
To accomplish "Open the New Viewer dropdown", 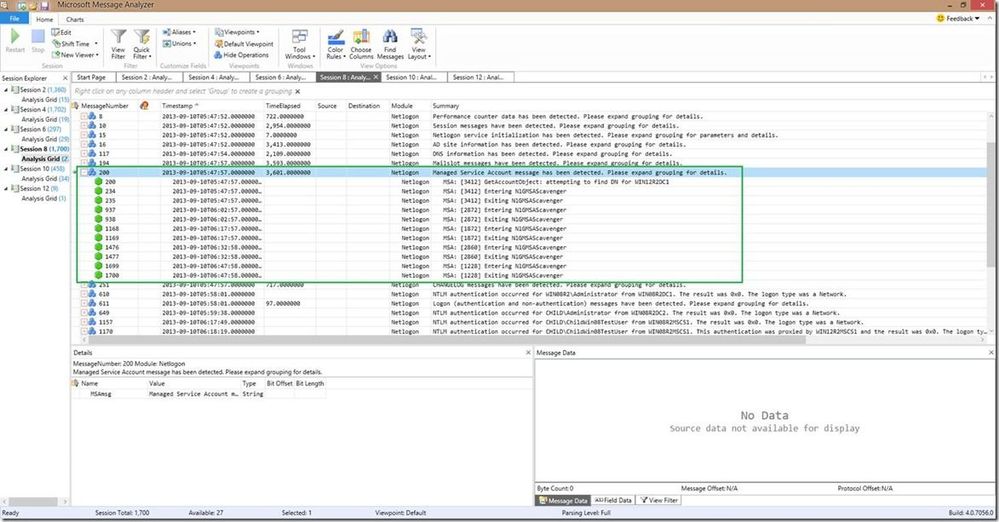I will tap(75, 55).
